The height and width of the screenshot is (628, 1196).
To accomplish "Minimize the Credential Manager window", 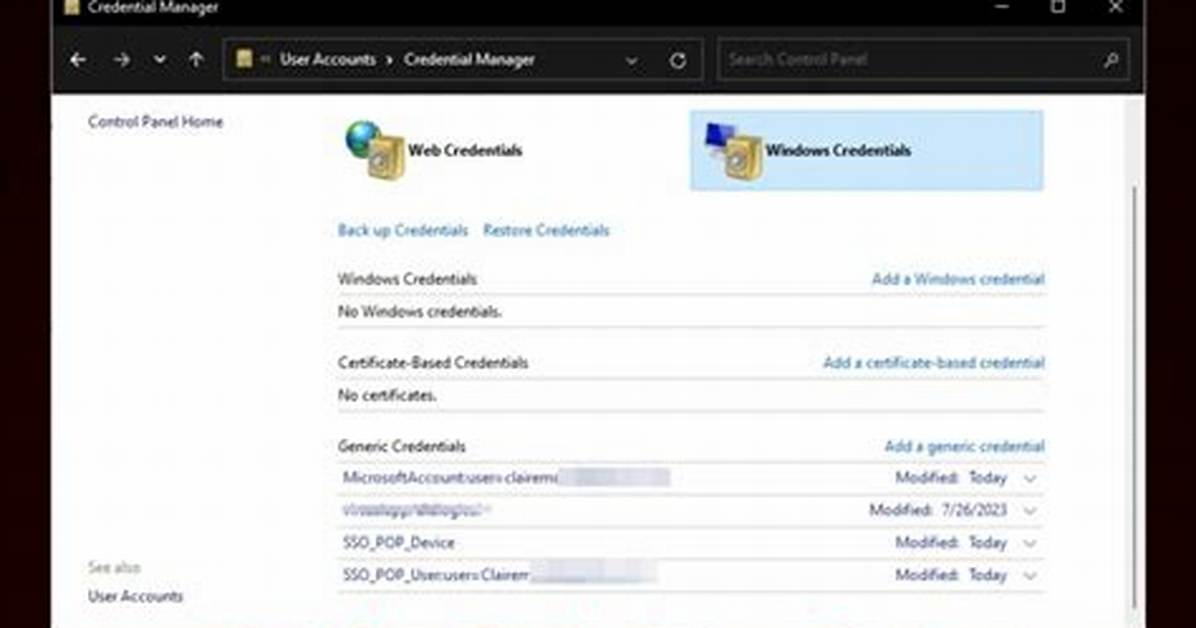I will [1001, 7].
